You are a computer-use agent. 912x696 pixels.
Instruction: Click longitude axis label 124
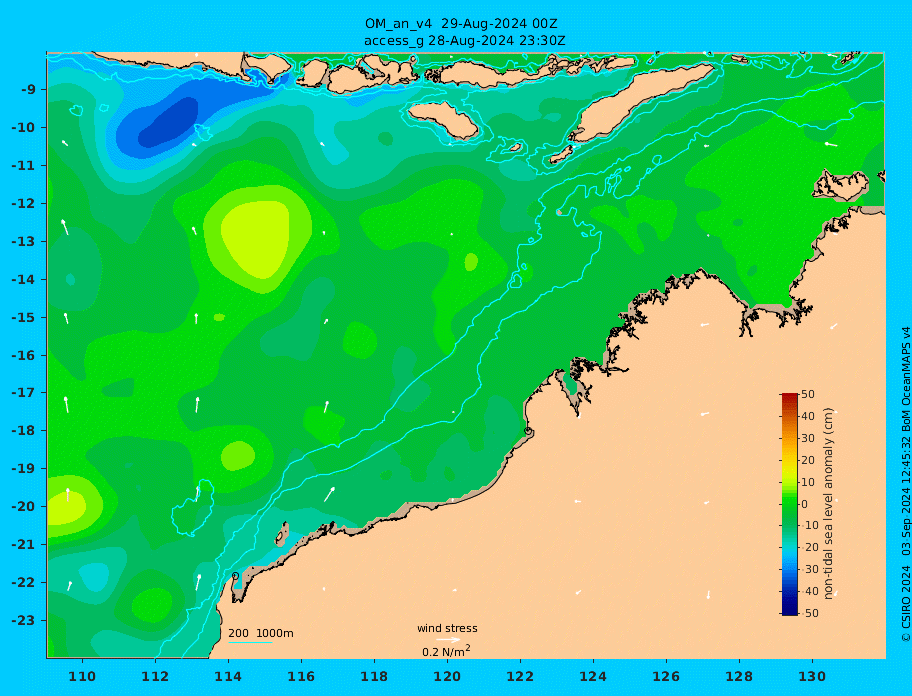click(x=593, y=677)
